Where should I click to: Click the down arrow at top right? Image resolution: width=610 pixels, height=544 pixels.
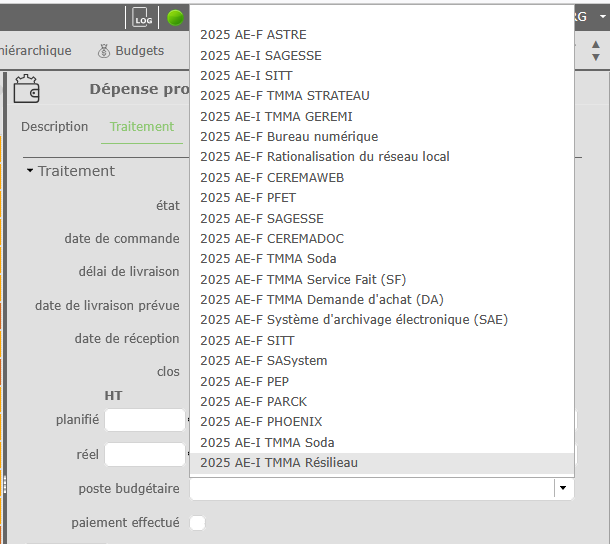tap(596, 57)
